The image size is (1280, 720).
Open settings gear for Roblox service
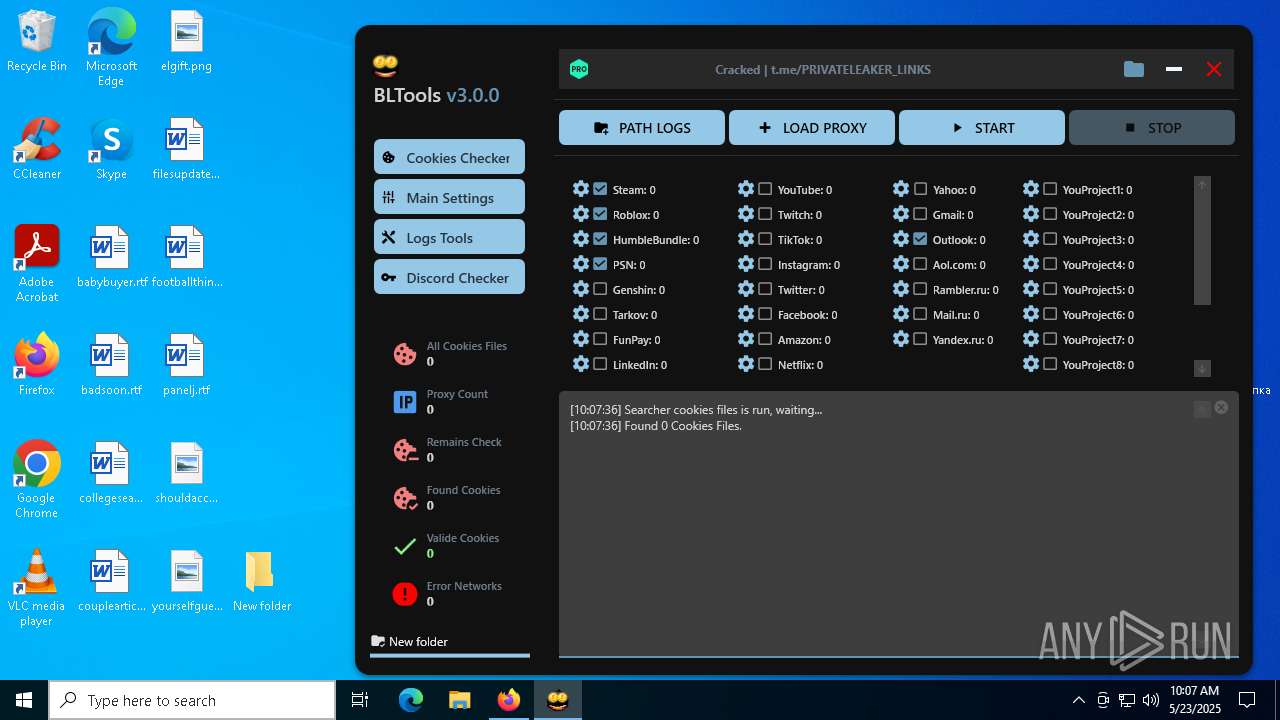click(581, 214)
